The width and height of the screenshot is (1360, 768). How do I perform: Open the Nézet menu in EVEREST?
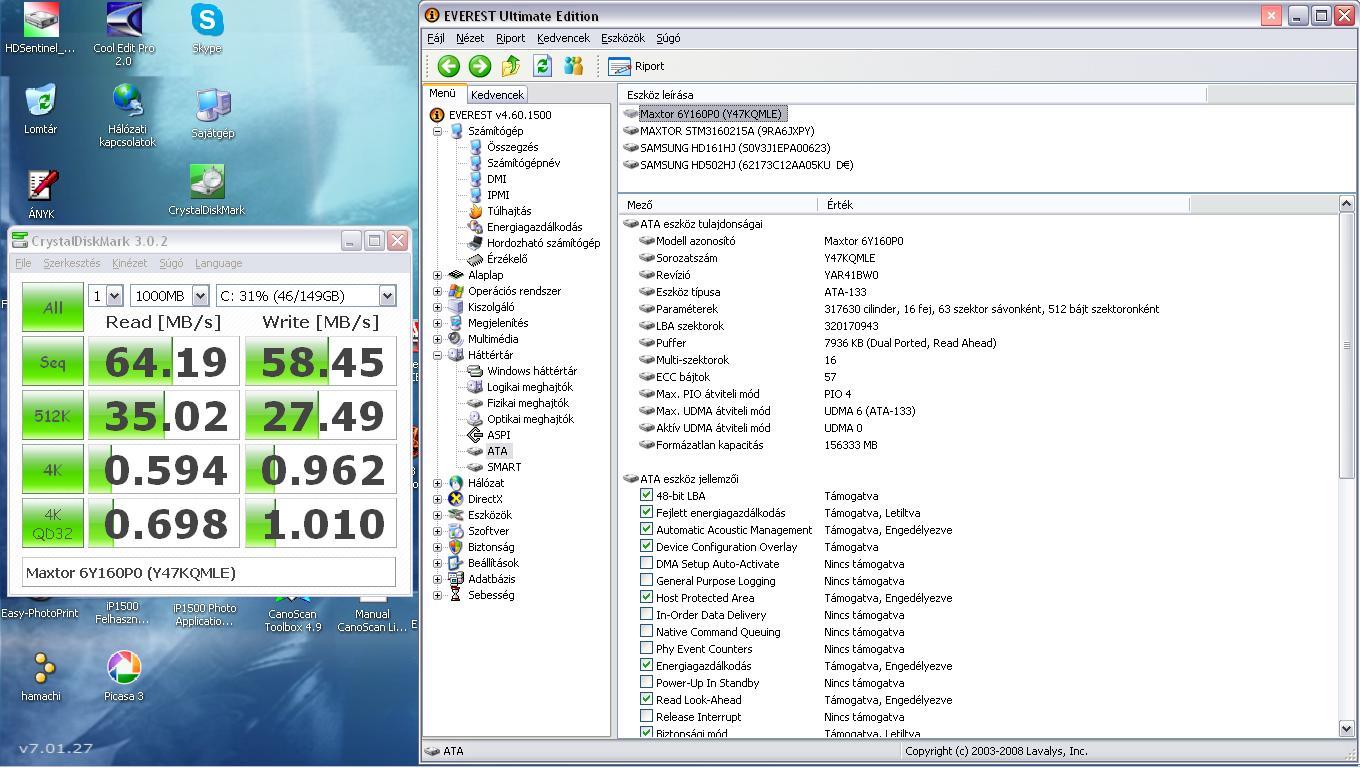coord(470,38)
